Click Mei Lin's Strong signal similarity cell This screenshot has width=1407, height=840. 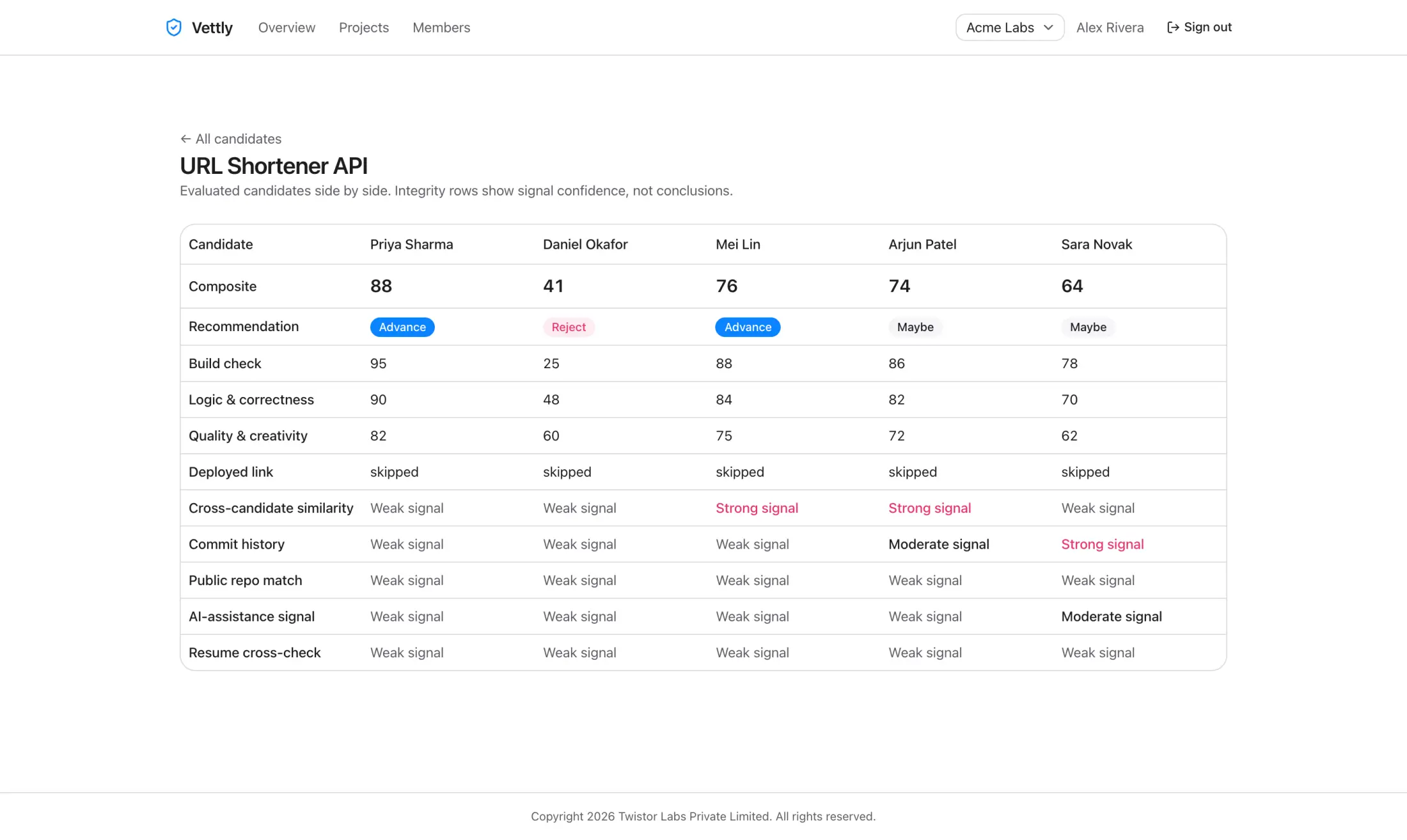(757, 508)
